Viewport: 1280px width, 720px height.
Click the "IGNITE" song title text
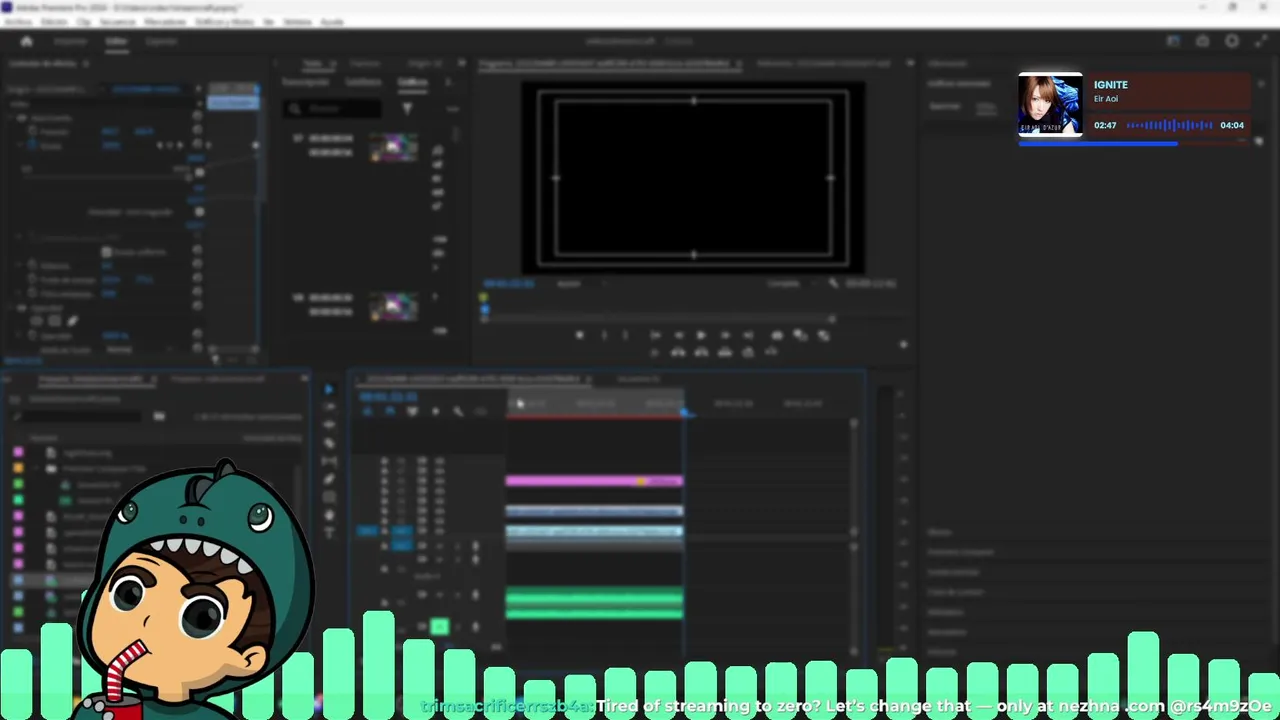1110,85
